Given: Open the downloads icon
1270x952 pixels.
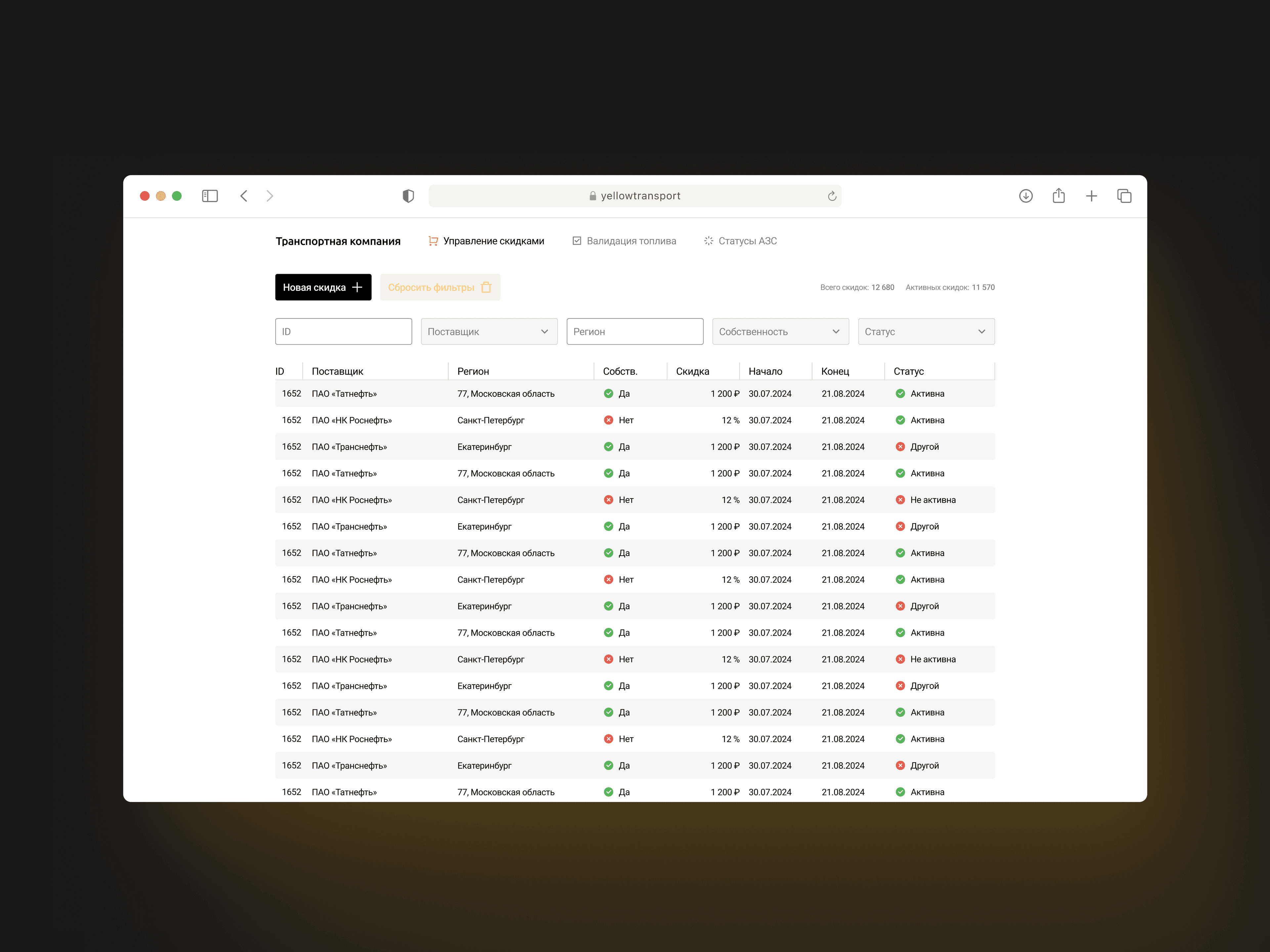Looking at the screenshot, I should [x=1025, y=196].
